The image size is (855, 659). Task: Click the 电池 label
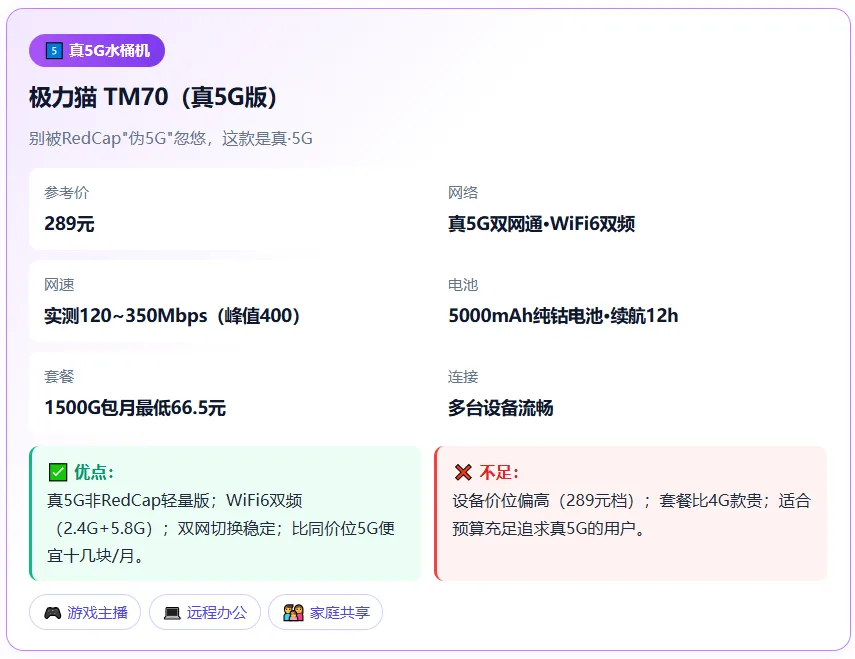click(x=463, y=285)
